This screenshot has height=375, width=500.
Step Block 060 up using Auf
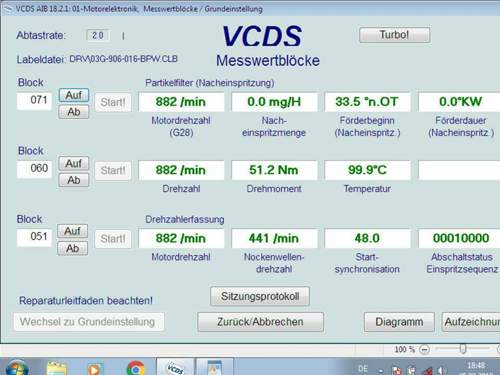coord(74,163)
